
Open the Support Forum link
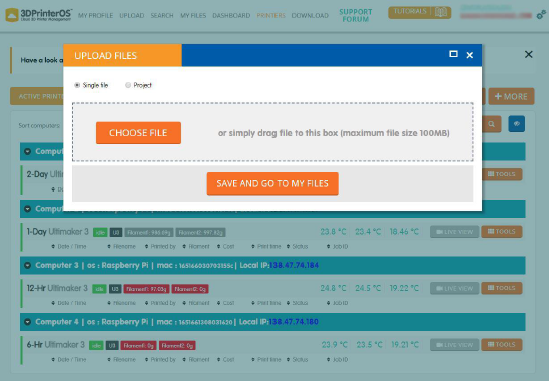tap(356, 15)
